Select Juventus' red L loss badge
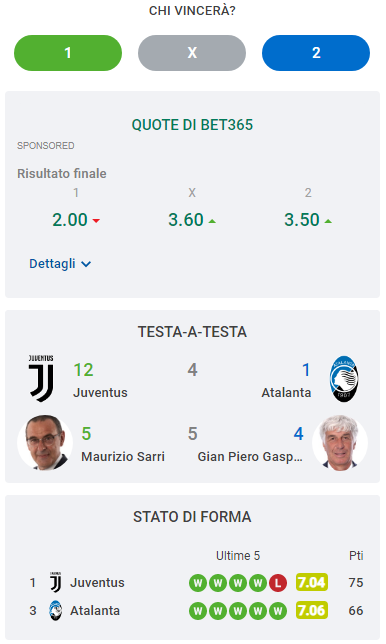 click(x=278, y=583)
